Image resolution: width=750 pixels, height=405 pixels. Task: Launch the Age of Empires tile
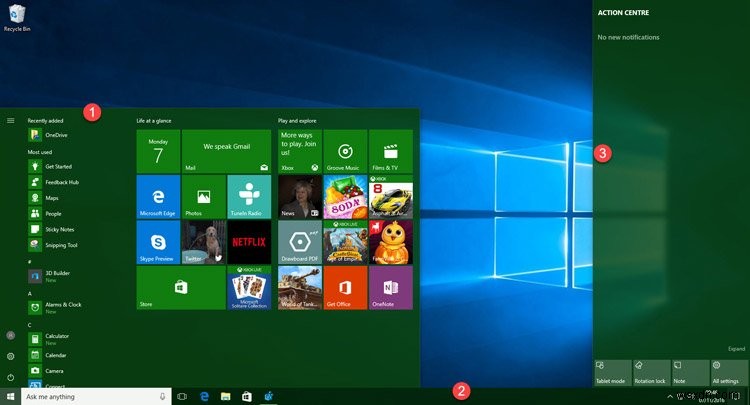coord(345,242)
